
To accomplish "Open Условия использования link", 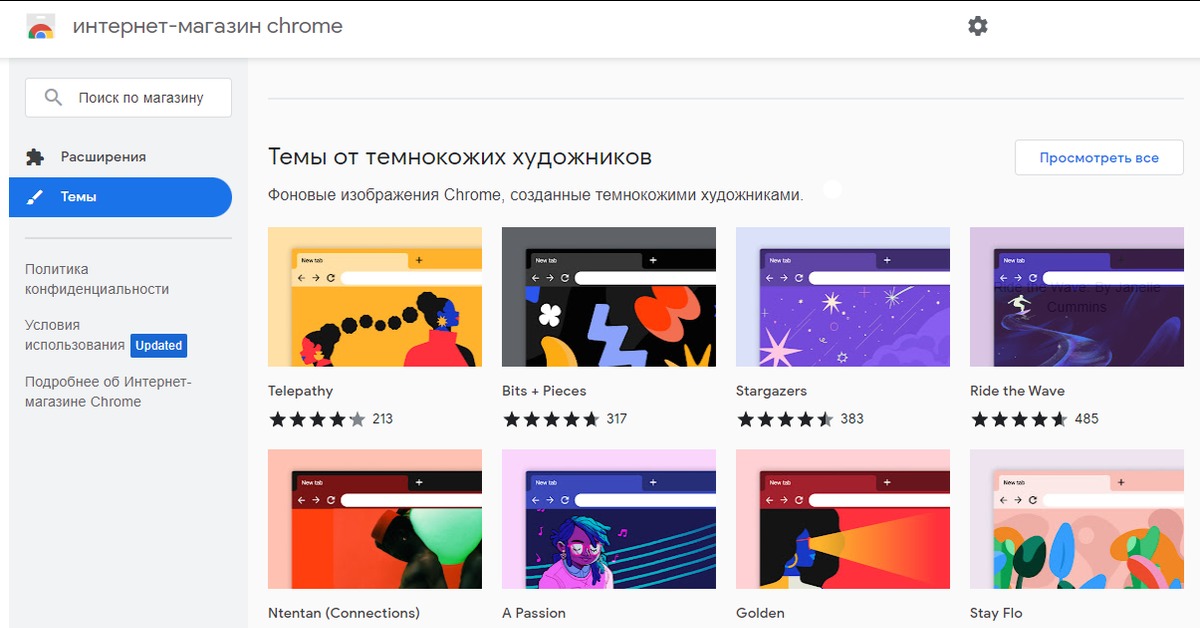I will click(75, 335).
